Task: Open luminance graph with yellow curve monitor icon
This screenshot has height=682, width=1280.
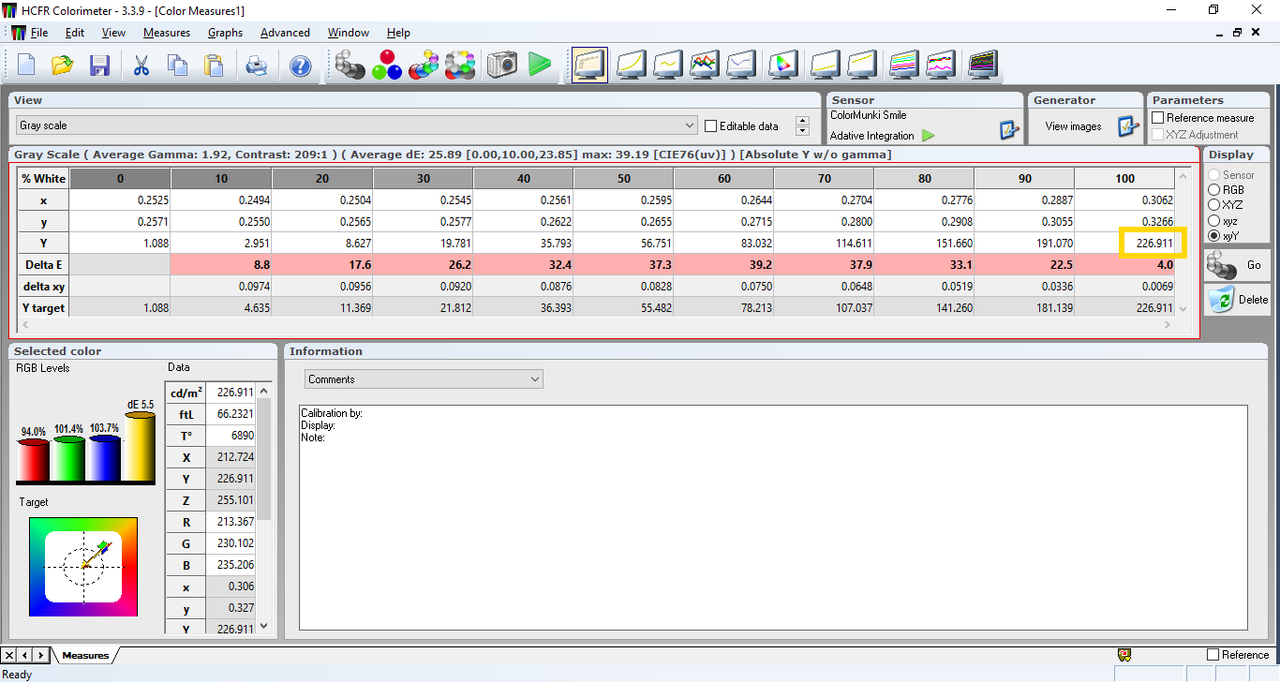Action: coord(631,65)
